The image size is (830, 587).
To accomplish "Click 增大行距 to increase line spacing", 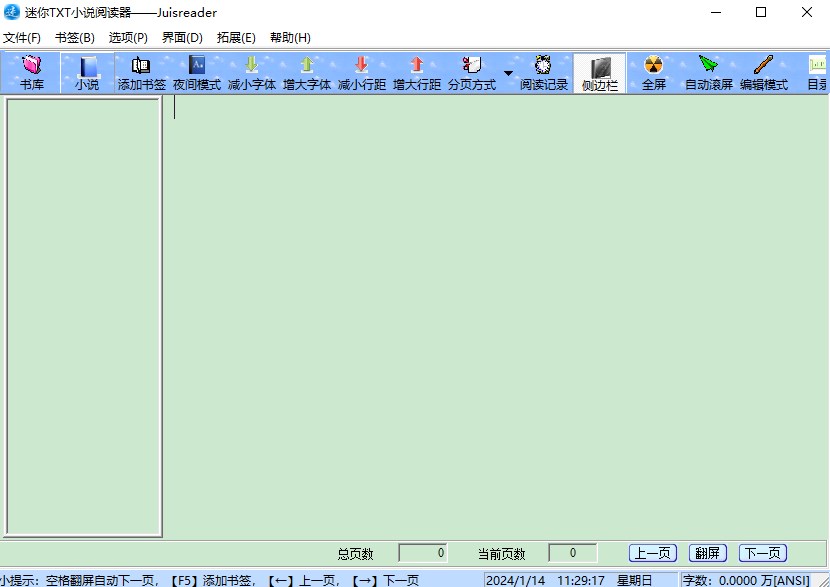I will (417, 73).
